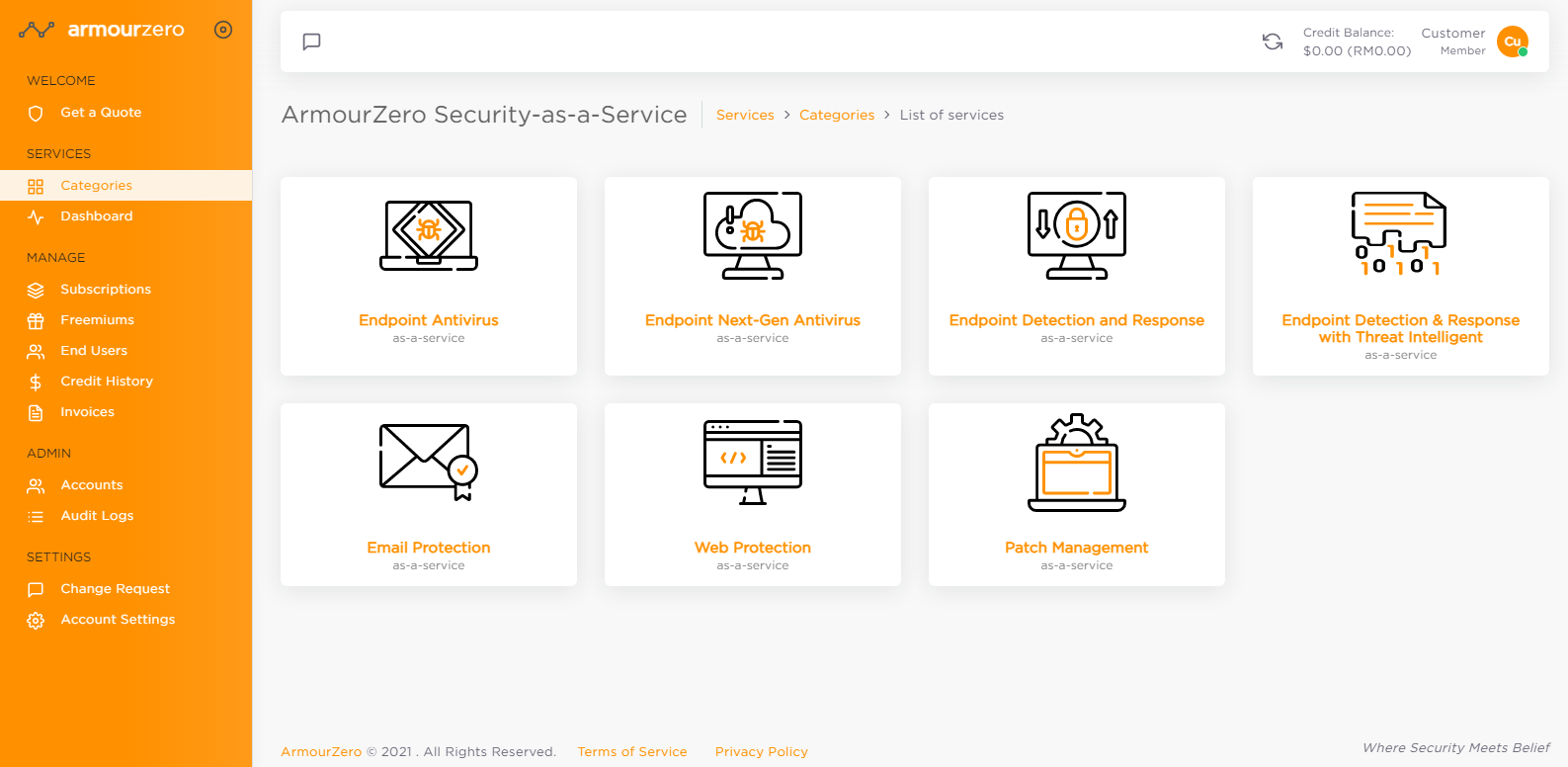
Task: Click the Credit Balance $0.00 (RM0.00) text
Action: pos(1357,42)
